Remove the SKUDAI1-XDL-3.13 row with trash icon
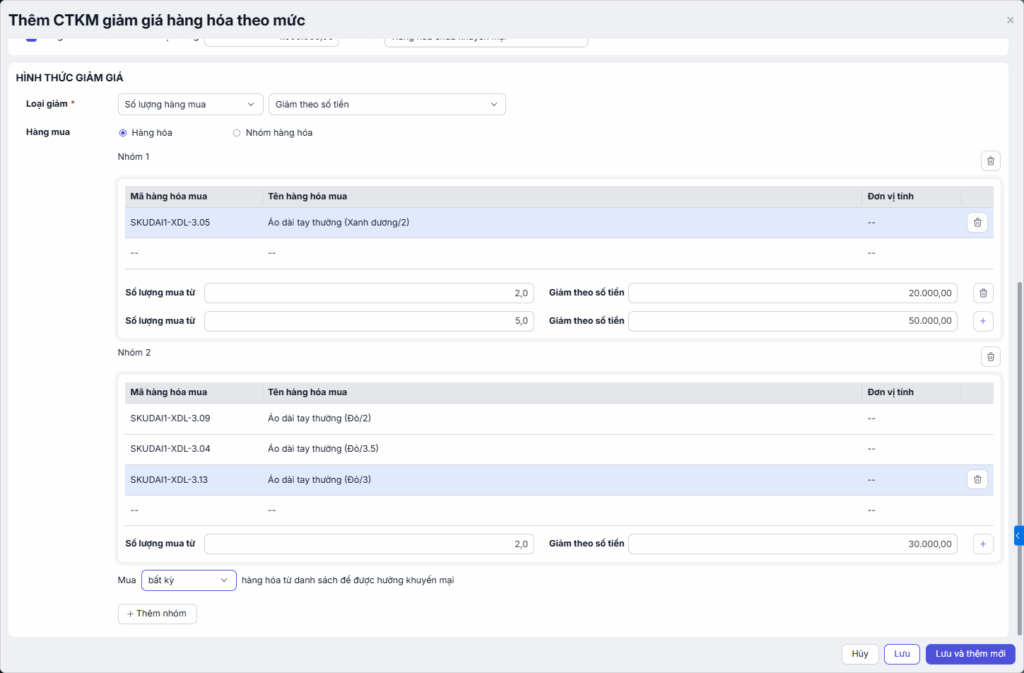Viewport: 1024px width, 673px height. (977, 480)
